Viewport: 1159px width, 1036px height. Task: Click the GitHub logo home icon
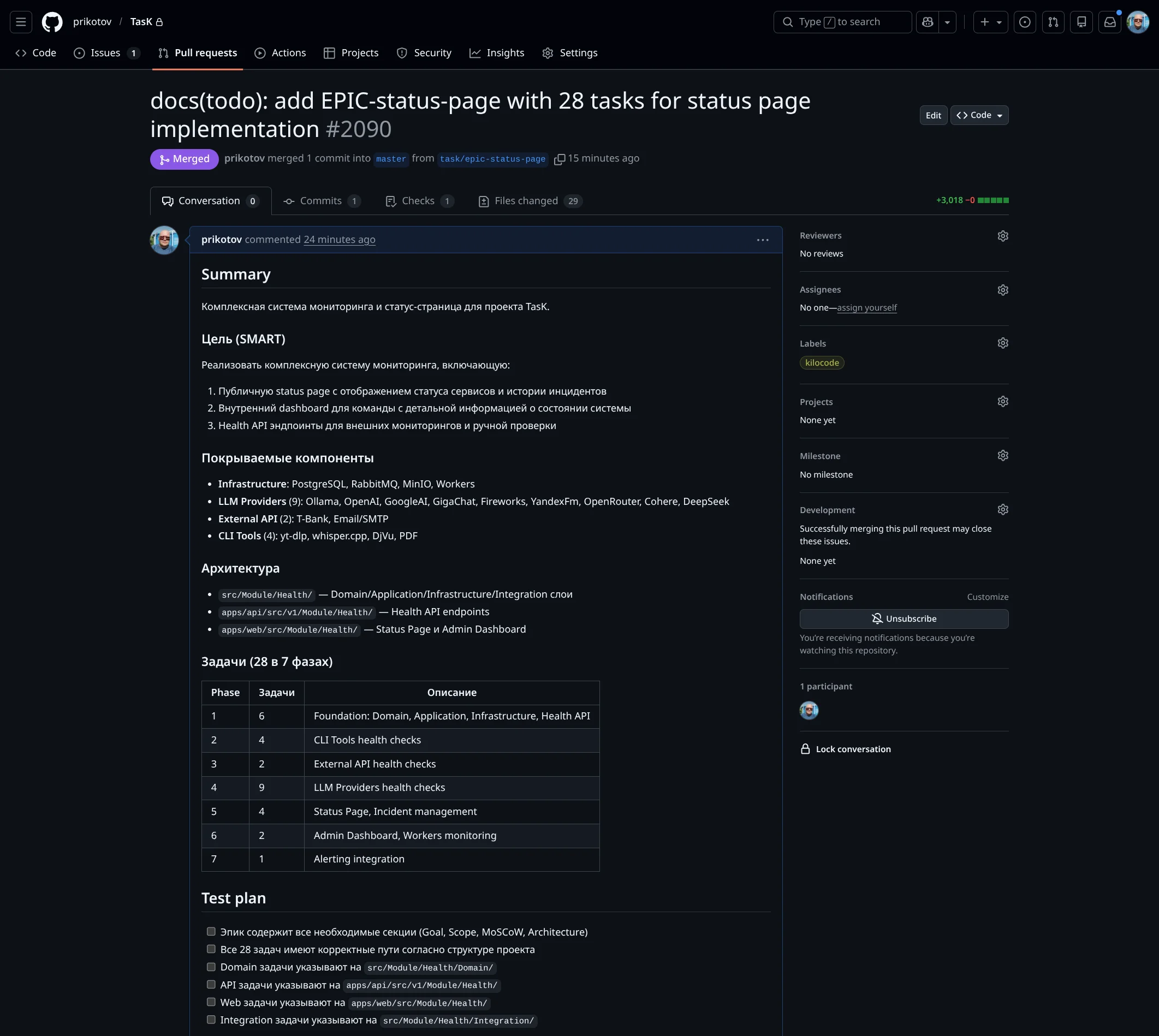point(52,22)
